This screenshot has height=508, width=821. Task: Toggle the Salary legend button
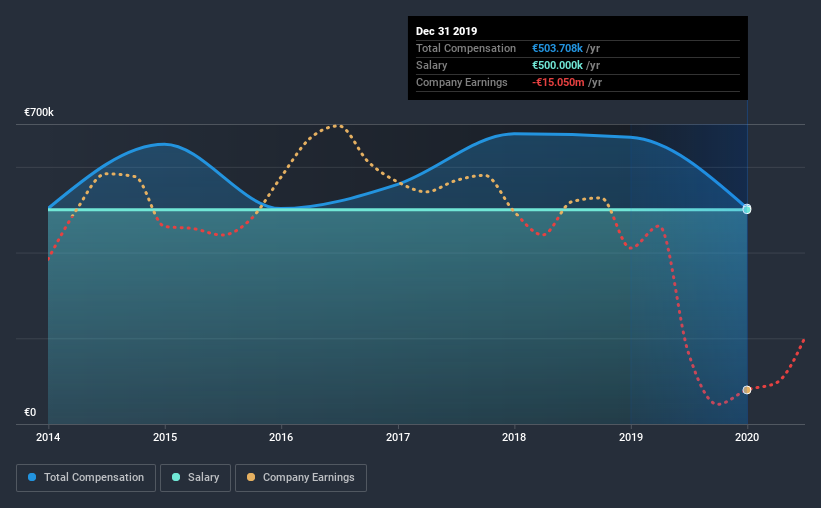tap(195, 478)
